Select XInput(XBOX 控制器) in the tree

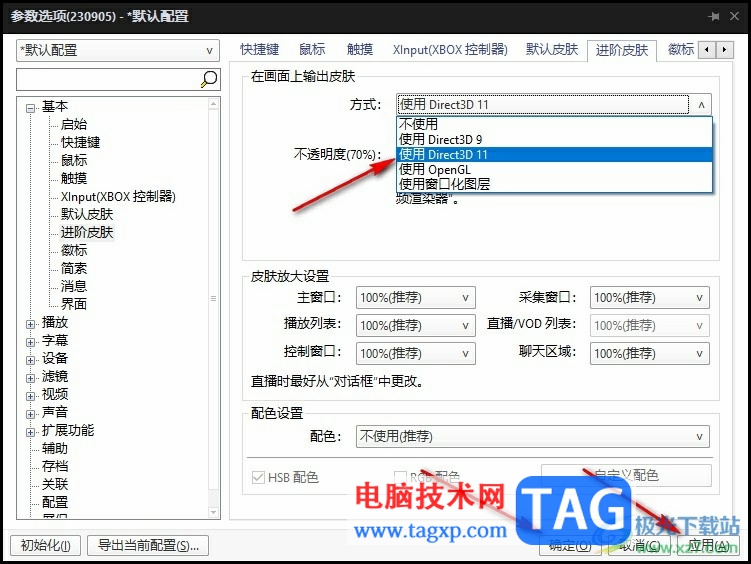click(118, 196)
